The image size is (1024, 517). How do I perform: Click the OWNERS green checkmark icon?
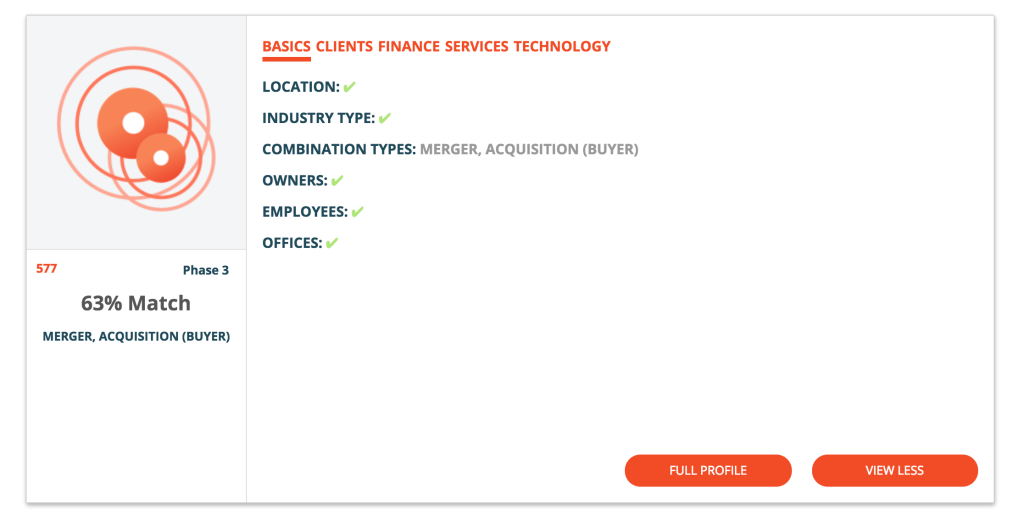click(x=337, y=181)
